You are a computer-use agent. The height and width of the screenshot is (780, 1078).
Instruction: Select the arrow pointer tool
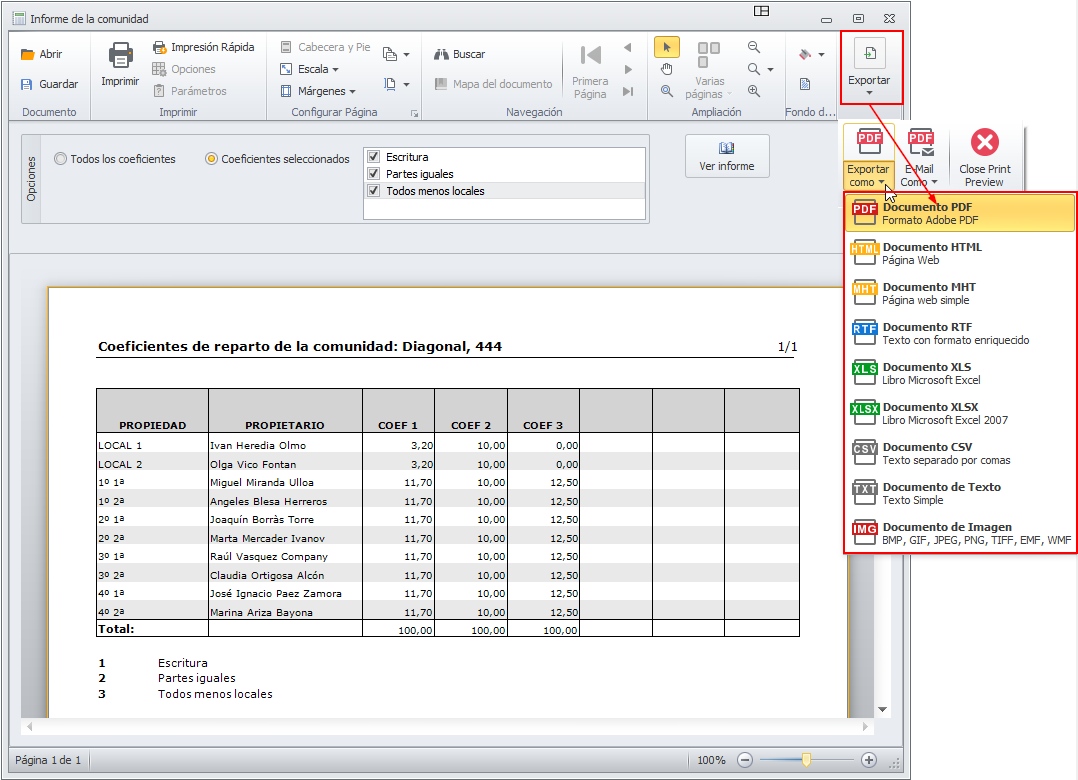(667, 47)
